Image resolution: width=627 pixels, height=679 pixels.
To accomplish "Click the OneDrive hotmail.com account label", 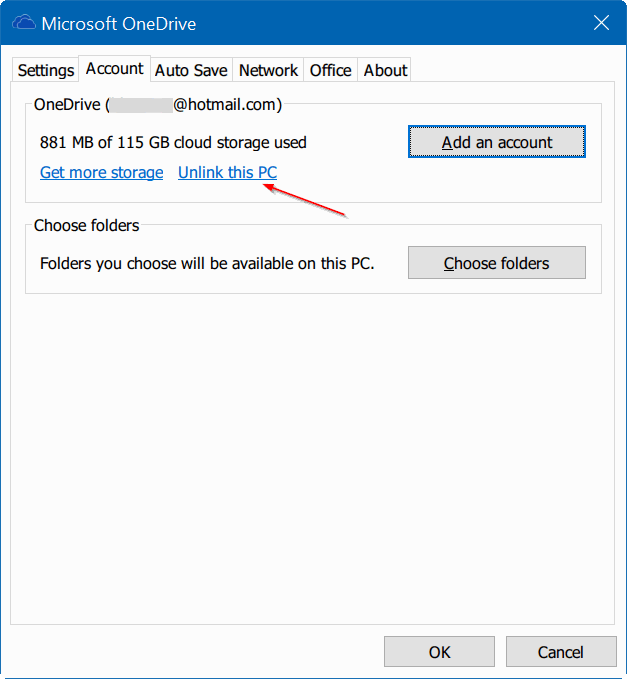I will coord(158,104).
